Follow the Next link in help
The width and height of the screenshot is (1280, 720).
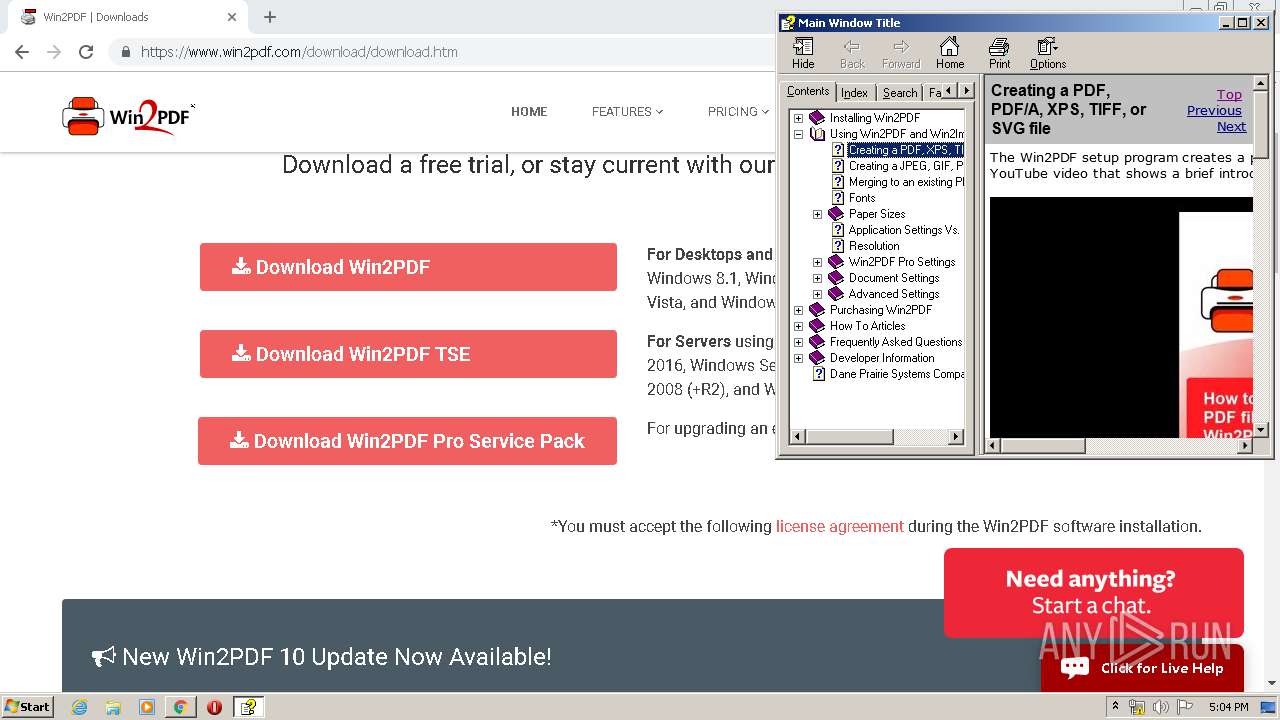coord(1231,127)
